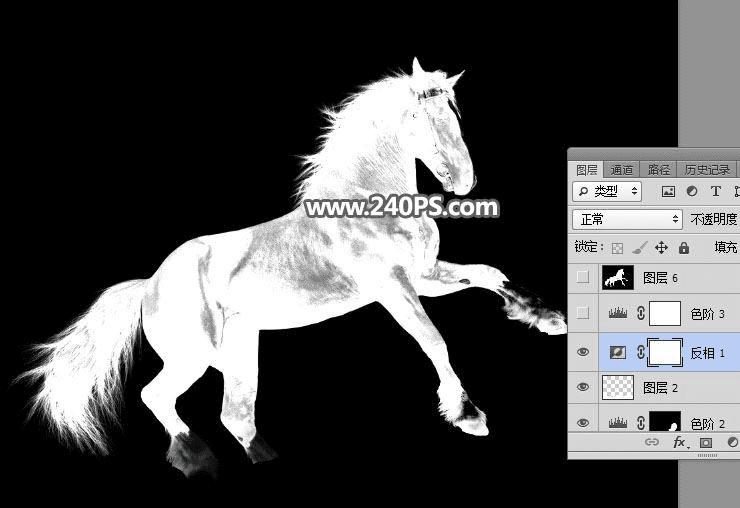This screenshot has height=508, width=740.
Task: Select layer name 反相 1
Action: coord(707,353)
